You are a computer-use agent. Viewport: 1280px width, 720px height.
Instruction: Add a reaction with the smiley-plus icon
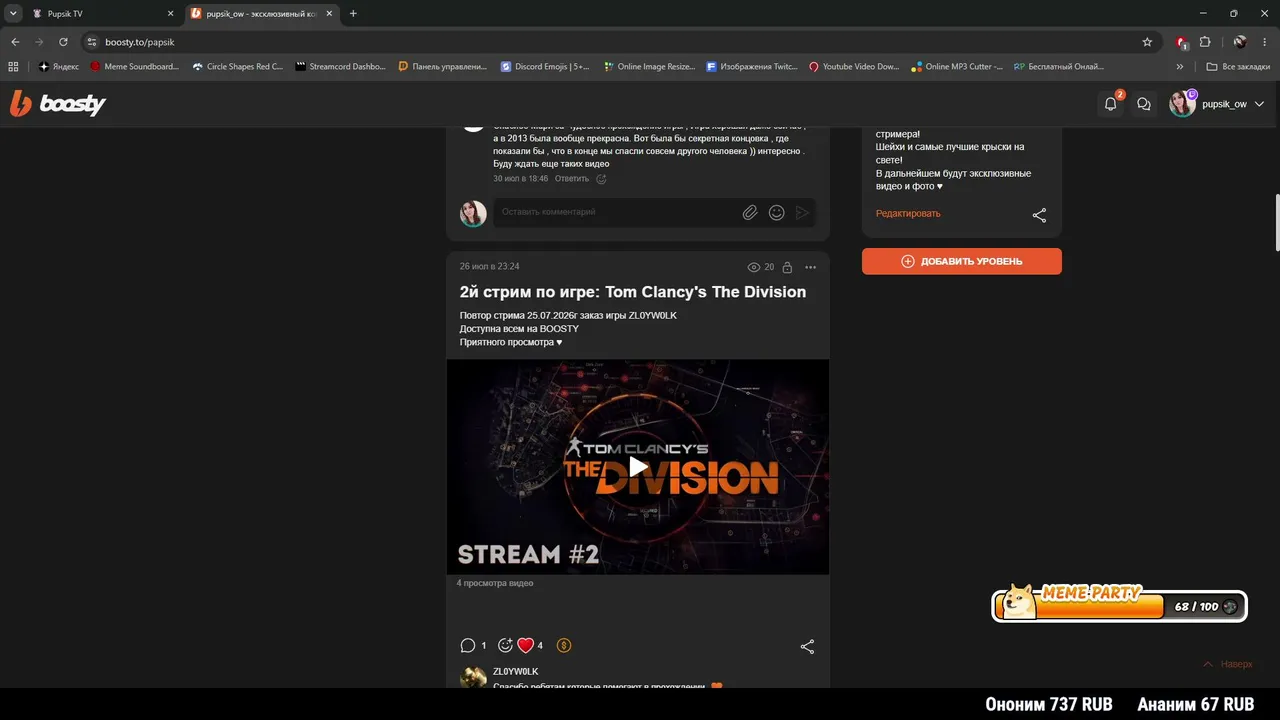505,646
